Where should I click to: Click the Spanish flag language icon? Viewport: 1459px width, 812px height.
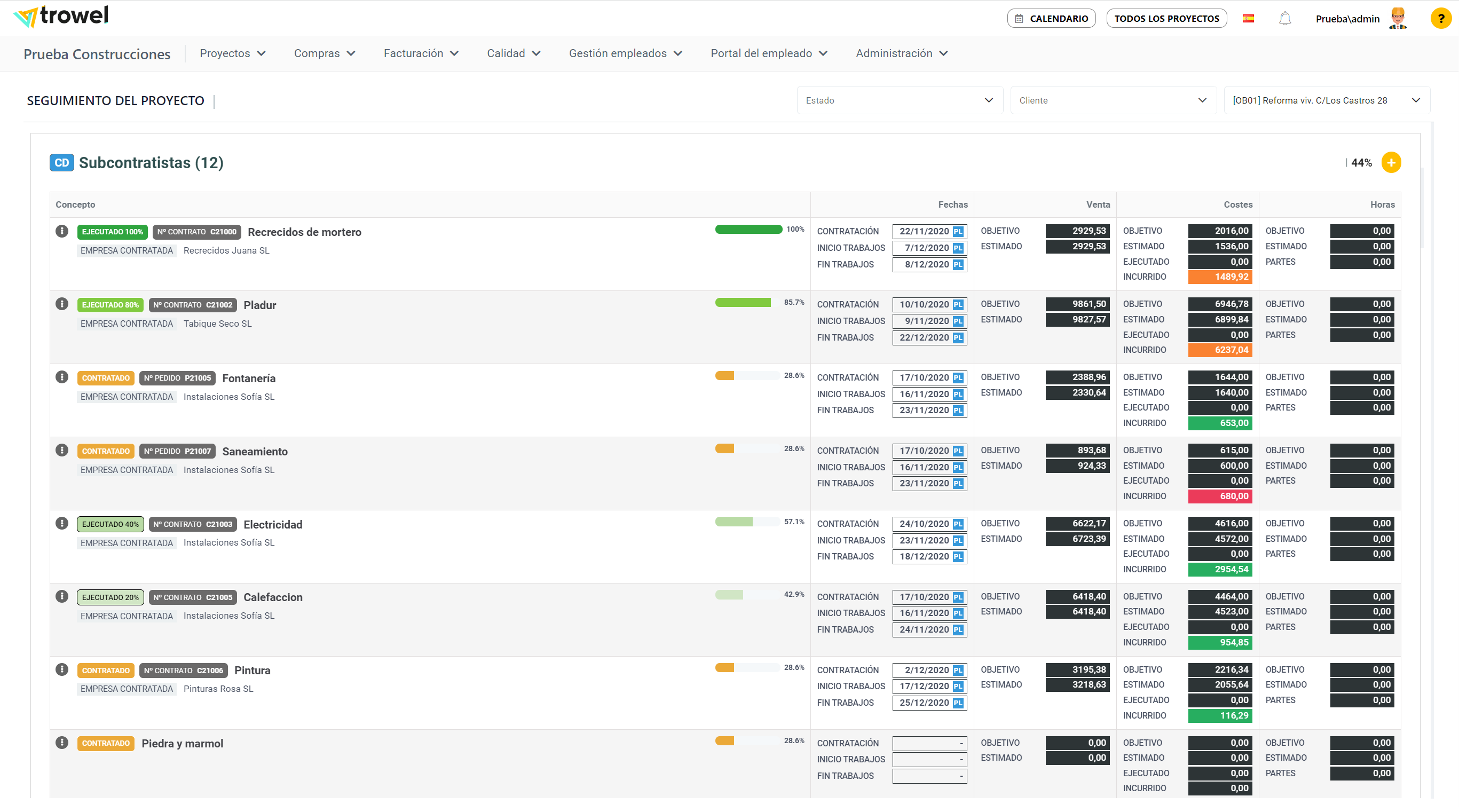[1248, 19]
